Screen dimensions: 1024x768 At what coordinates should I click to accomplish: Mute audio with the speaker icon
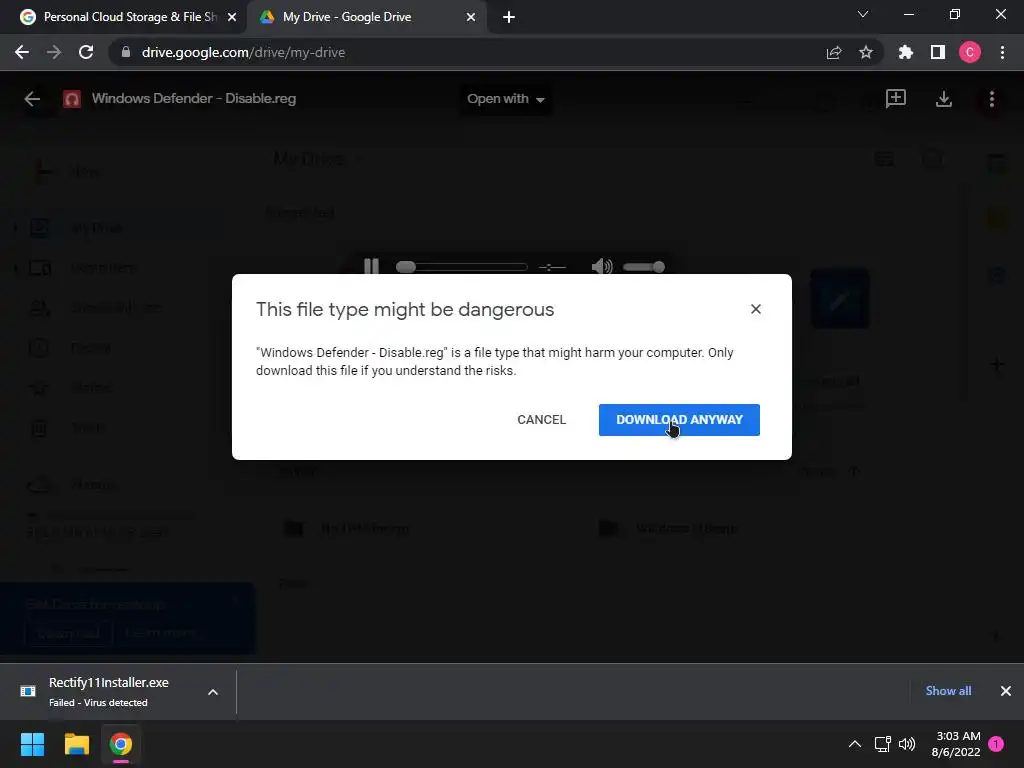pyautogui.click(x=601, y=266)
